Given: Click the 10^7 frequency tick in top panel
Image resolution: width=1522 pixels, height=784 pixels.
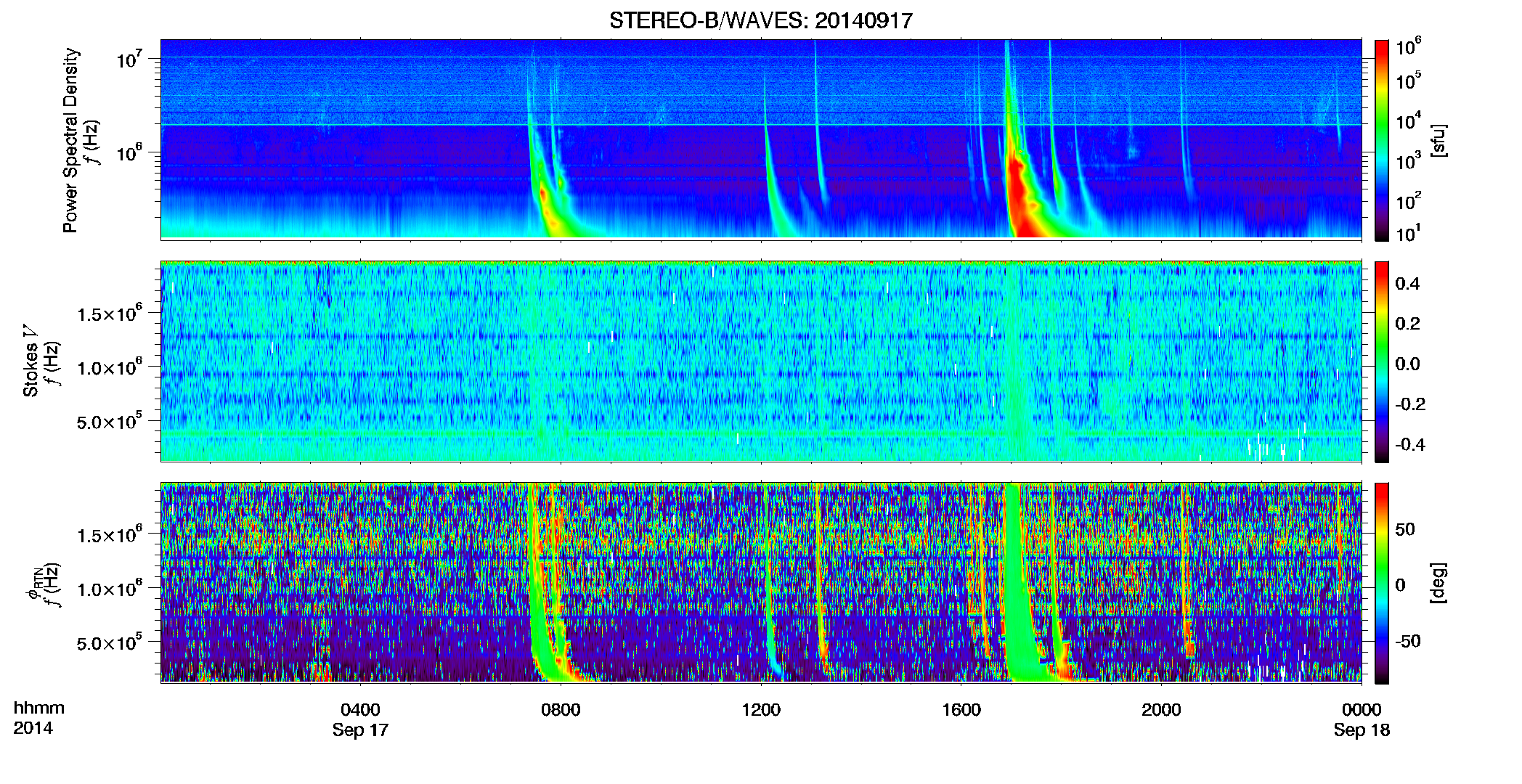Looking at the screenshot, I should 130,58.
